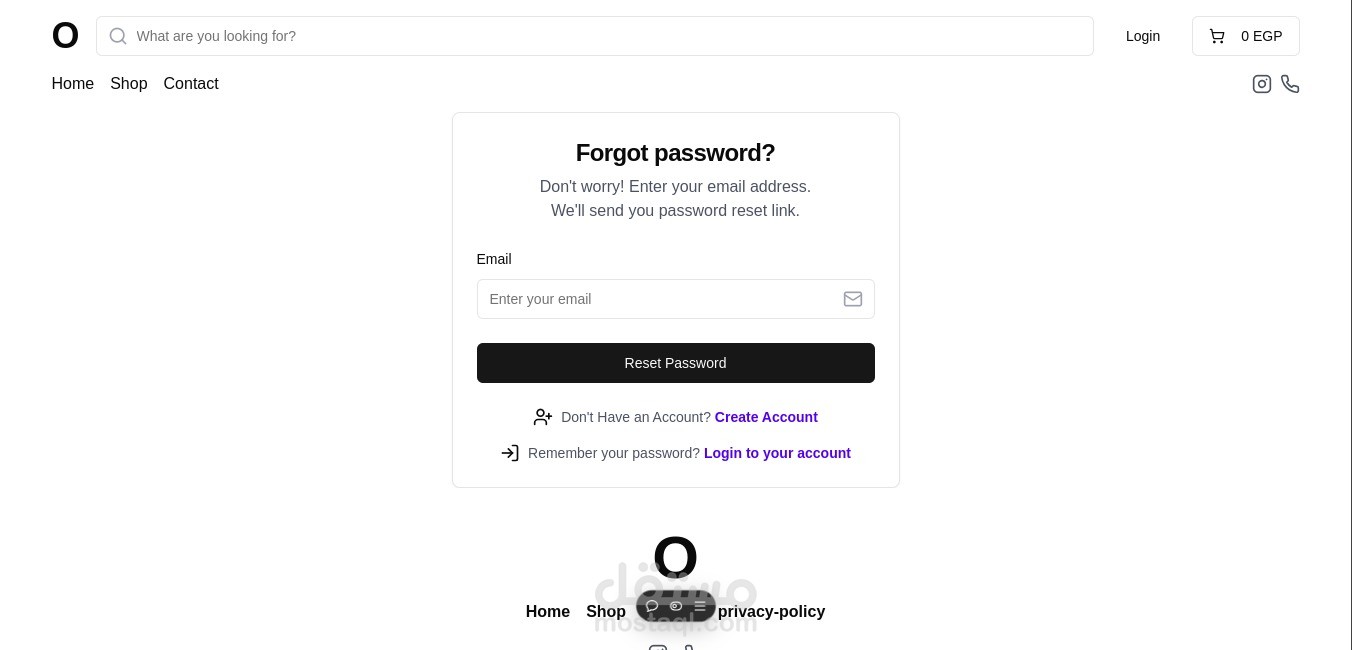Viewport: 1352px width, 650px height.
Task: Click the login arrow icon beside Remember password
Action: coord(510,453)
